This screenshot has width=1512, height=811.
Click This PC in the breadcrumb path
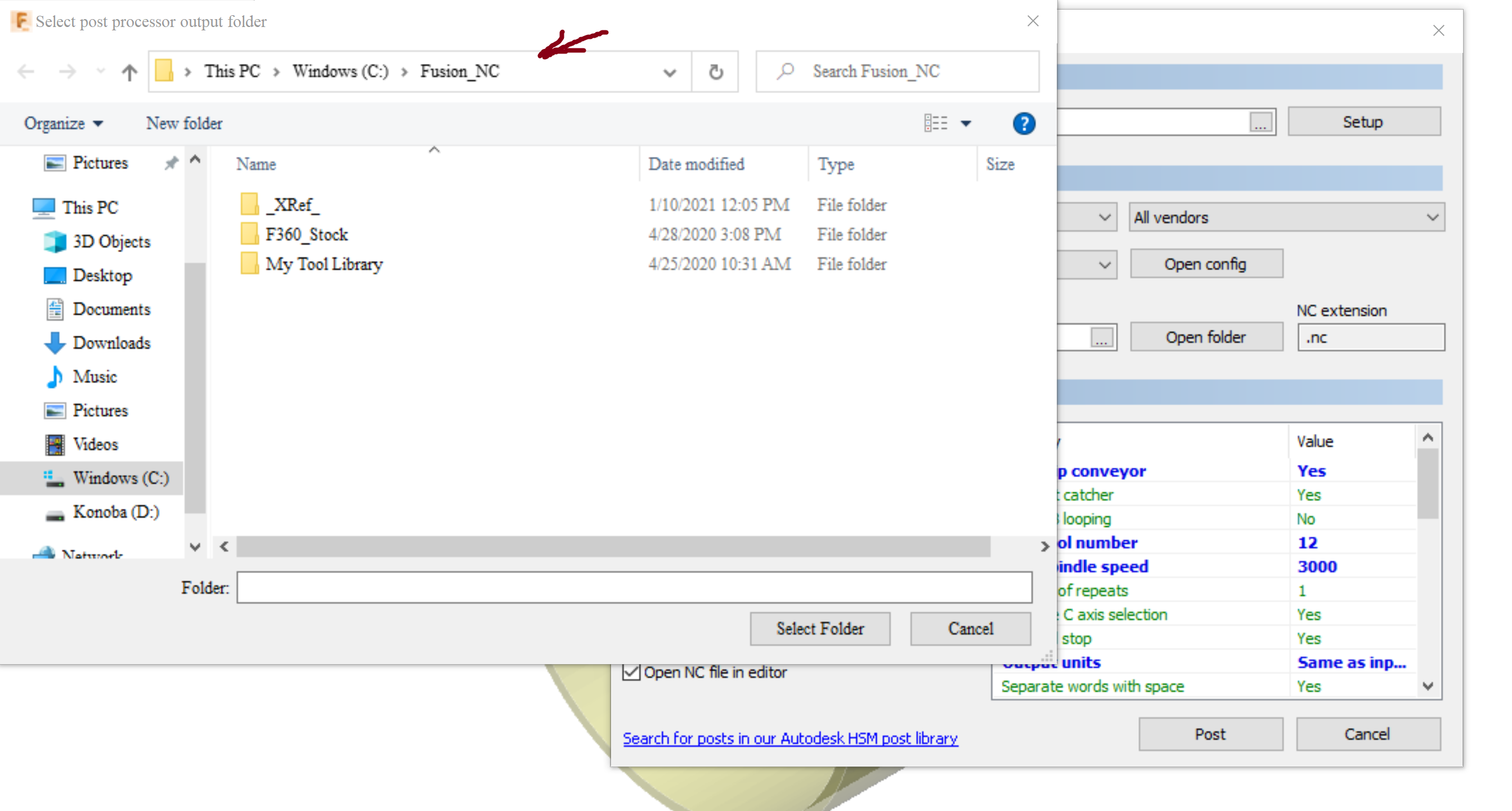point(232,71)
